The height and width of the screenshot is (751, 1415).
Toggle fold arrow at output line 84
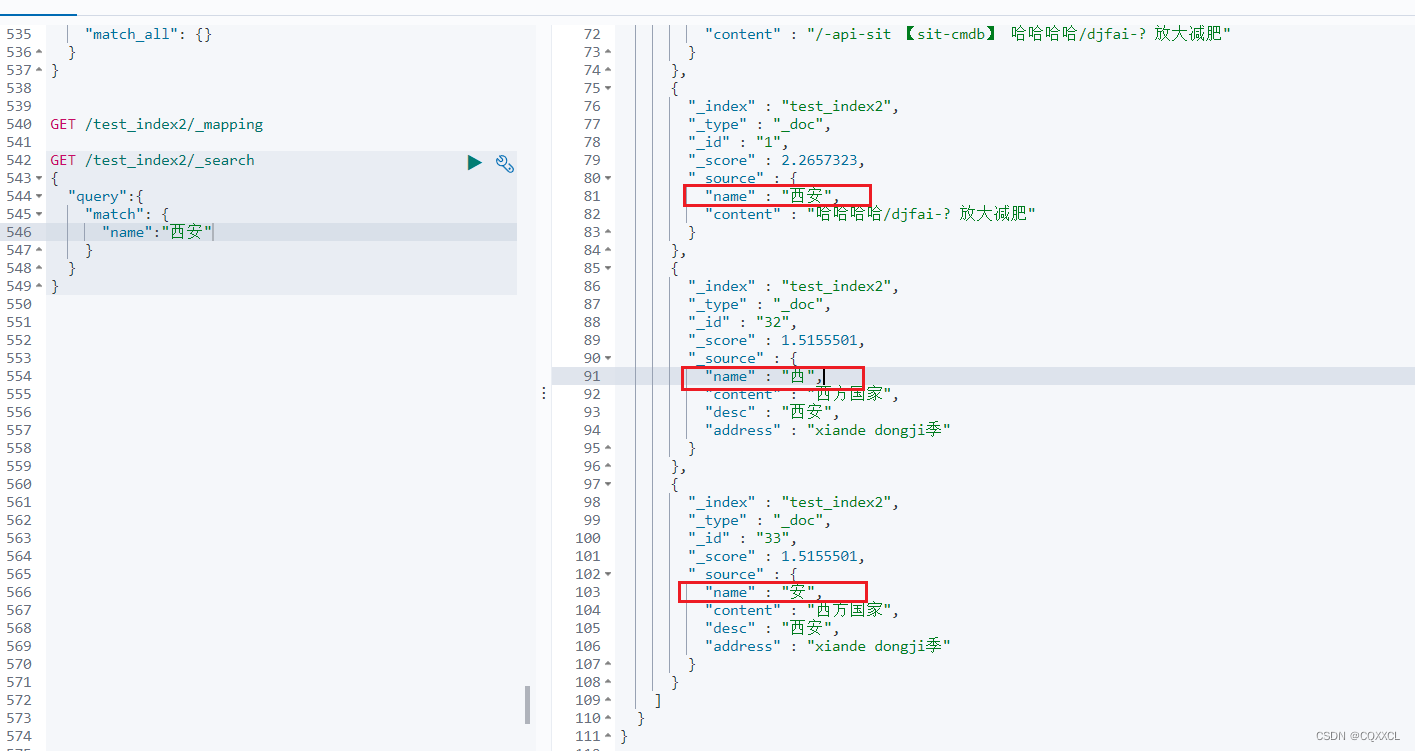(608, 250)
